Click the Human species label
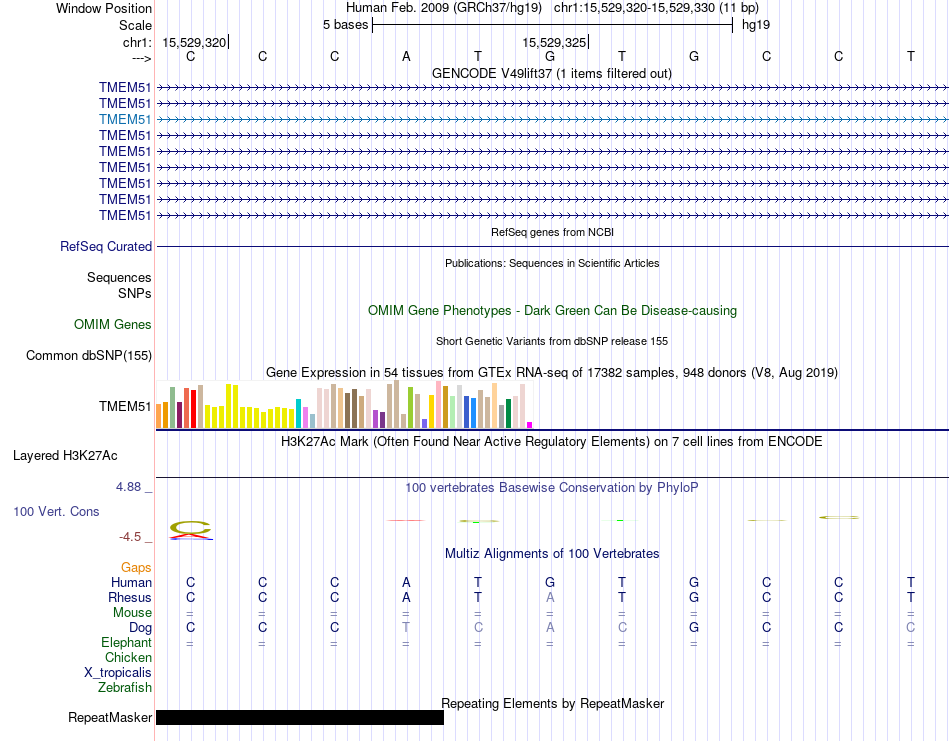This screenshot has width=950, height=741. tap(131, 583)
